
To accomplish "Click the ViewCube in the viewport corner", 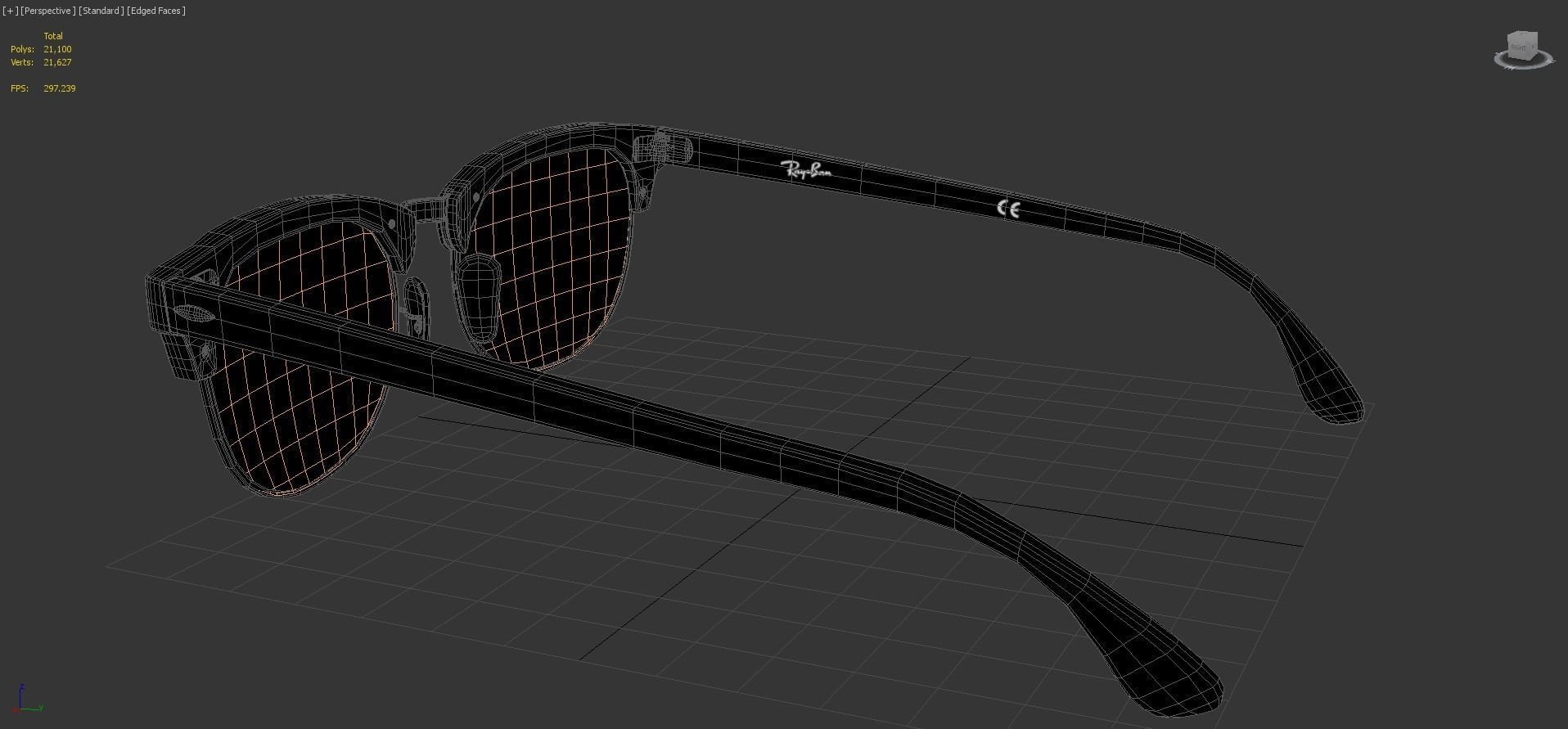I will [1523, 45].
